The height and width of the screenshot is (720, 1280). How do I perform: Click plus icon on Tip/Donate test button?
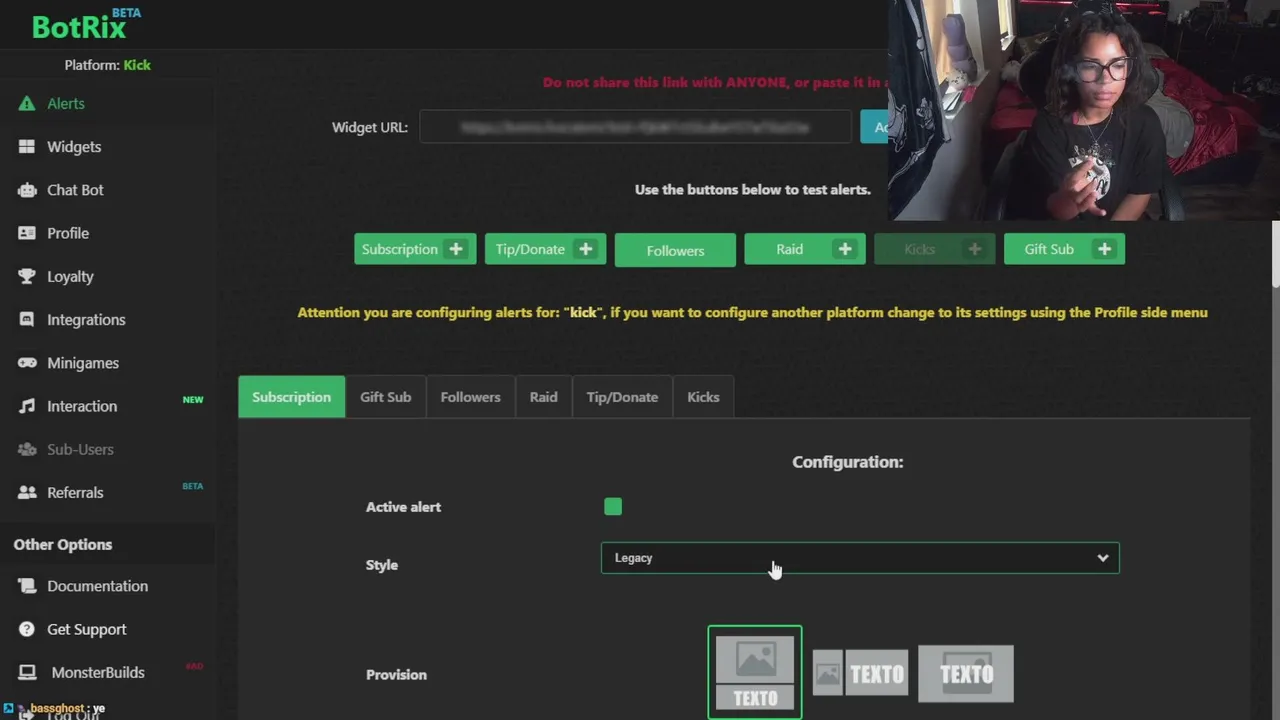[586, 249]
